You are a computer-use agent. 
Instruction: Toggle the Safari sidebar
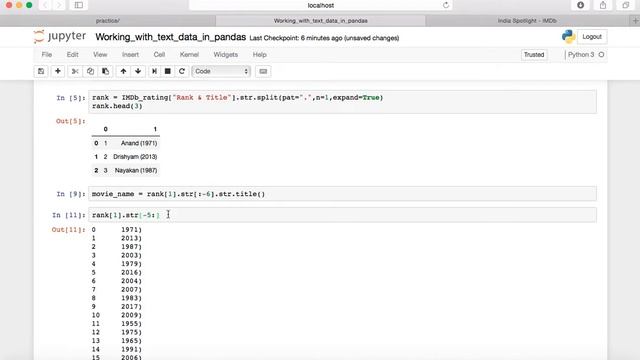coord(79,5)
